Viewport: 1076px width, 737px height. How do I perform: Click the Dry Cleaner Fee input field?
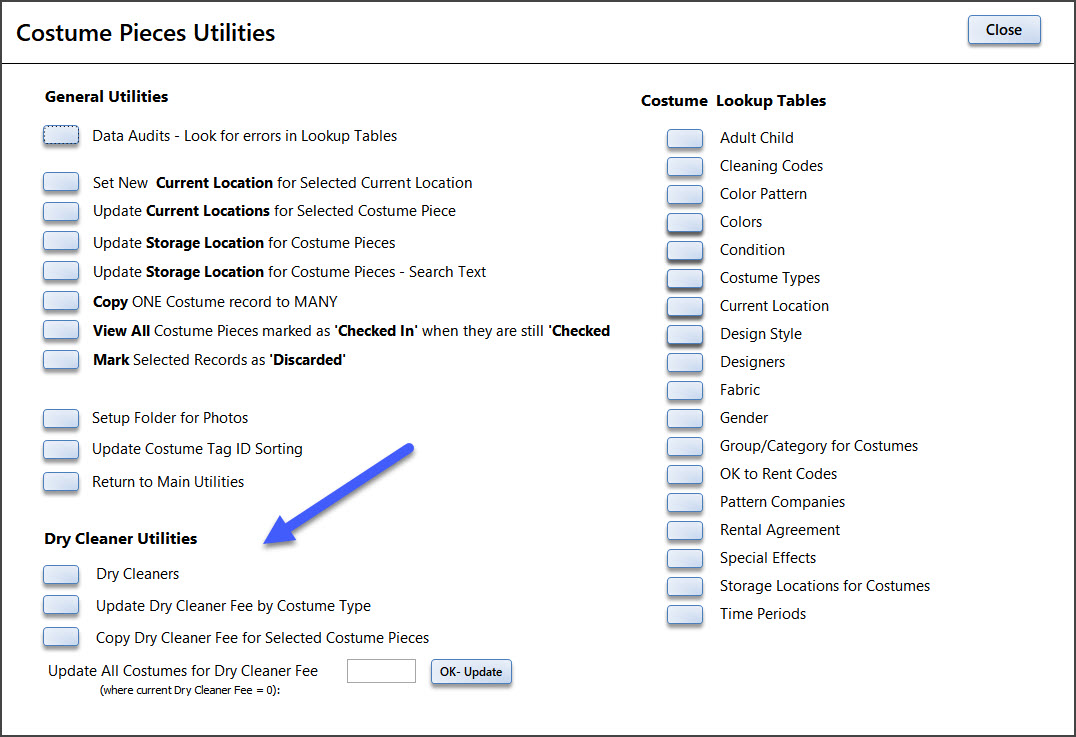click(381, 671)
